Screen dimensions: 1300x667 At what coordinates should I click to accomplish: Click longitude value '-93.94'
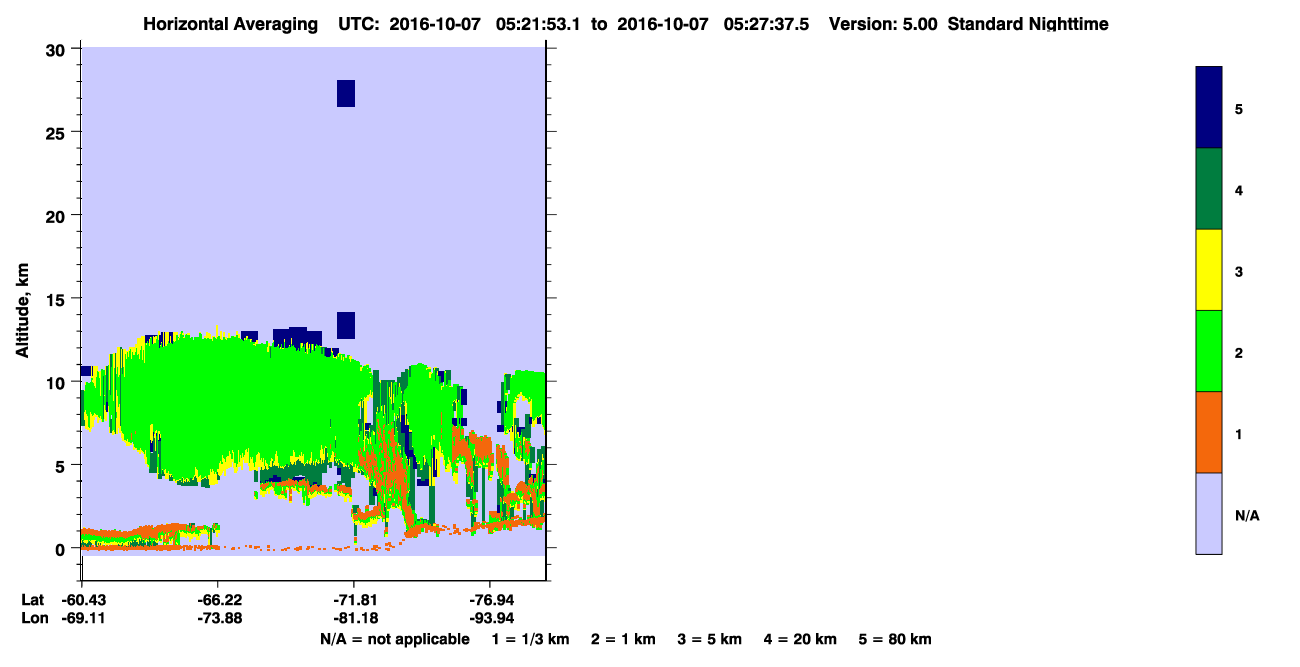point(490,619)
